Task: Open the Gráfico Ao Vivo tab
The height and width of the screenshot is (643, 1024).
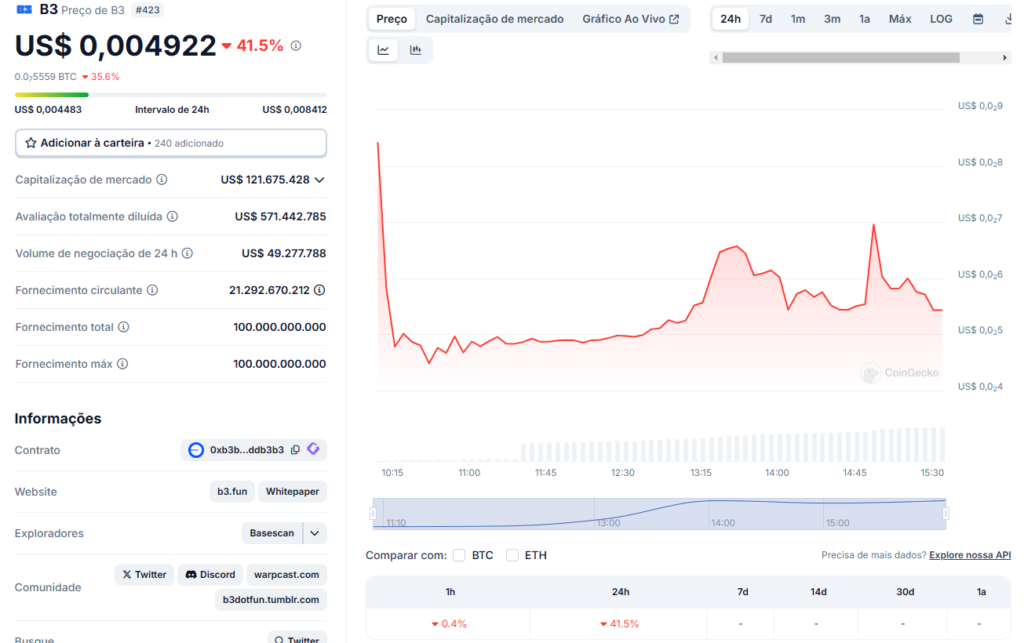Action: [x=630, y=19]
